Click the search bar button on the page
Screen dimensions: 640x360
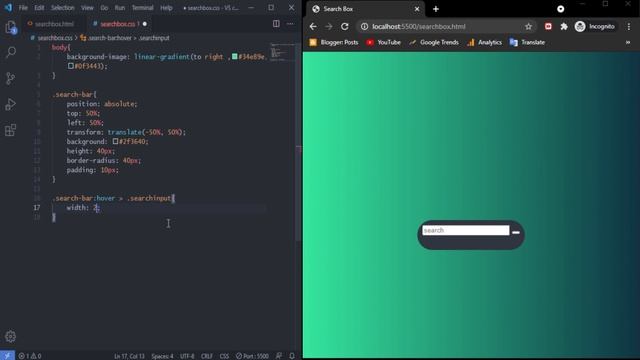click(516, 232)
